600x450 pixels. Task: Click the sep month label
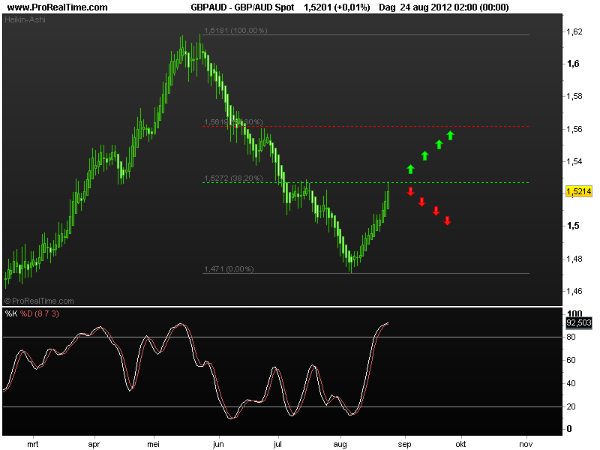pyautogui.click(x=404, y=444)
